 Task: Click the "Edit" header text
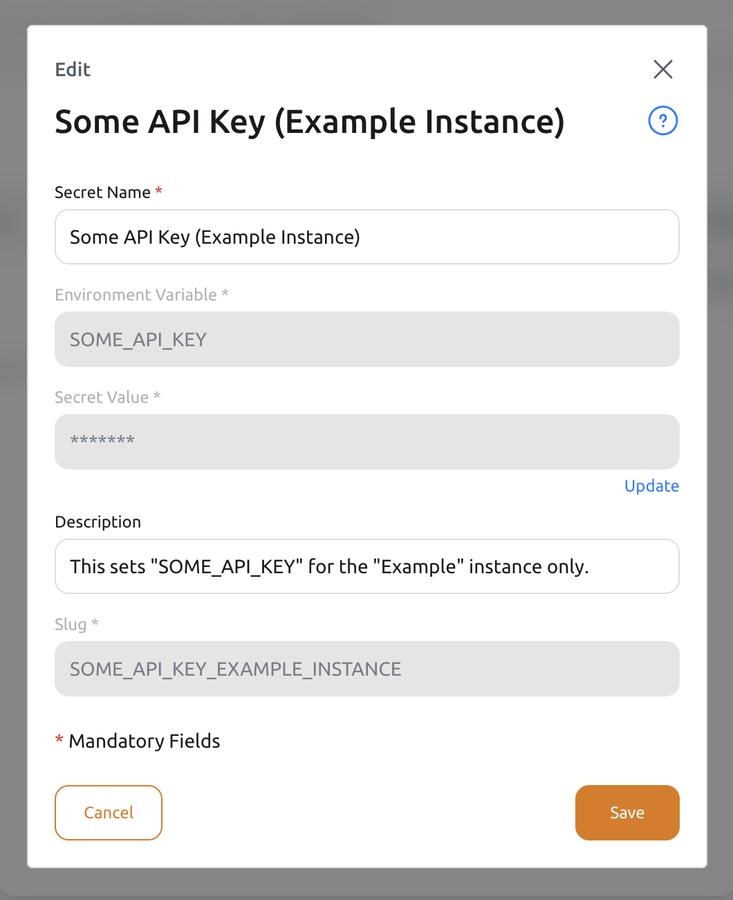click(73, 69)
